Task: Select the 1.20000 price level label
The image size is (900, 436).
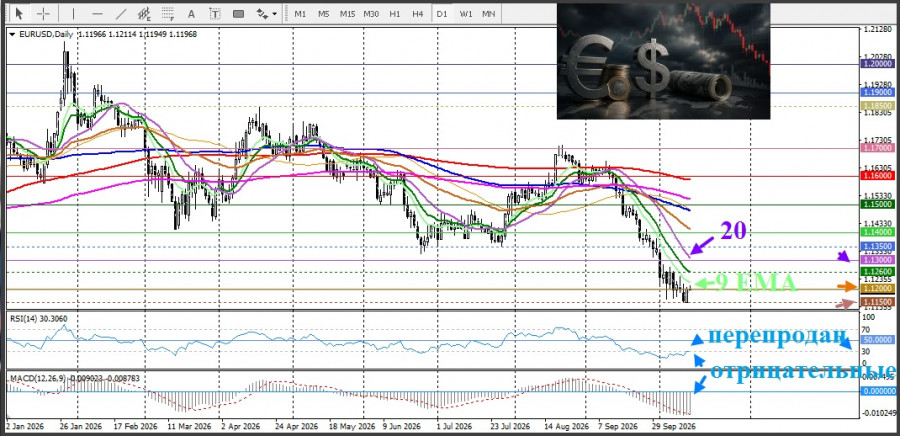Action: [x=877, y=65]
